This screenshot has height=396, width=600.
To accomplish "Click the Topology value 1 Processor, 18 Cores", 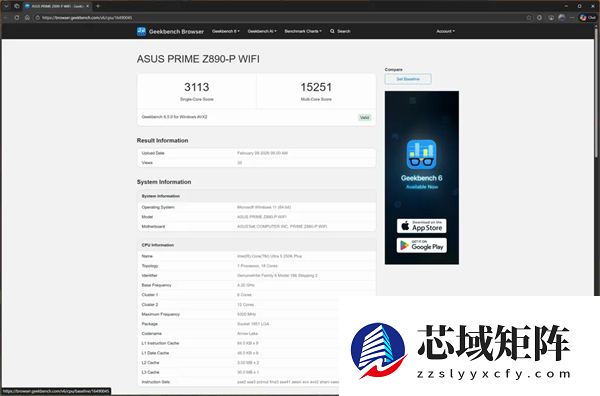I will tap(257, 266).
